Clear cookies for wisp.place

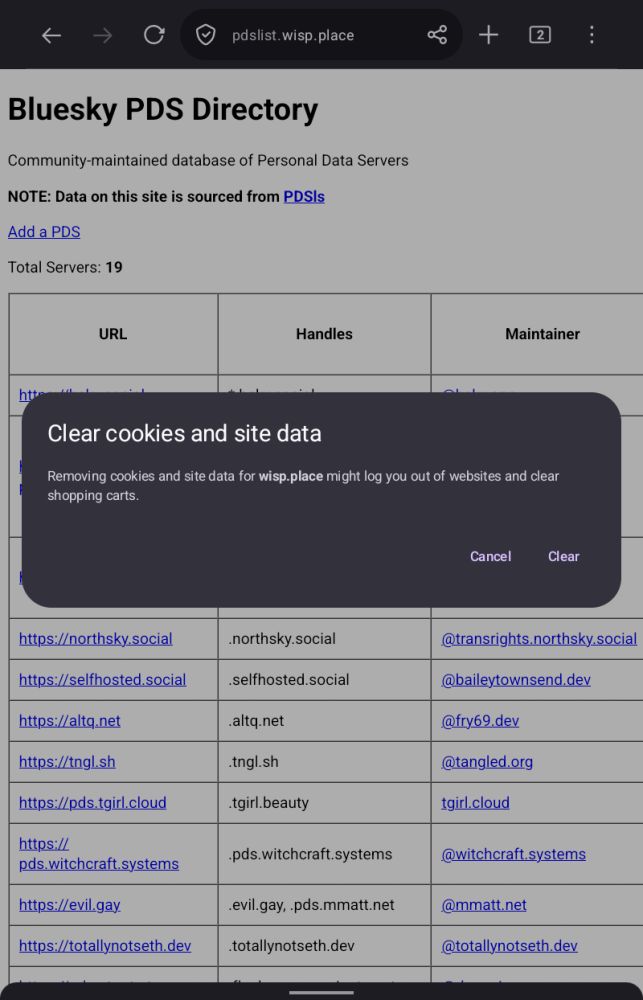pyautogui.click(x=563, y=556)
